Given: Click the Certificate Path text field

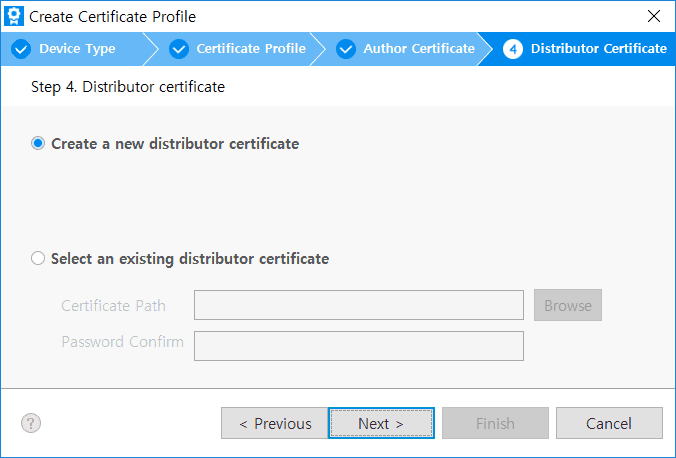Looking at the screenshot, I should pos(358,306).
